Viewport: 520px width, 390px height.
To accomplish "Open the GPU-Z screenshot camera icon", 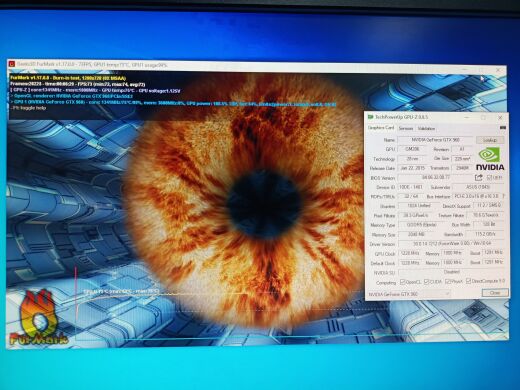I will tap(503, 128).
